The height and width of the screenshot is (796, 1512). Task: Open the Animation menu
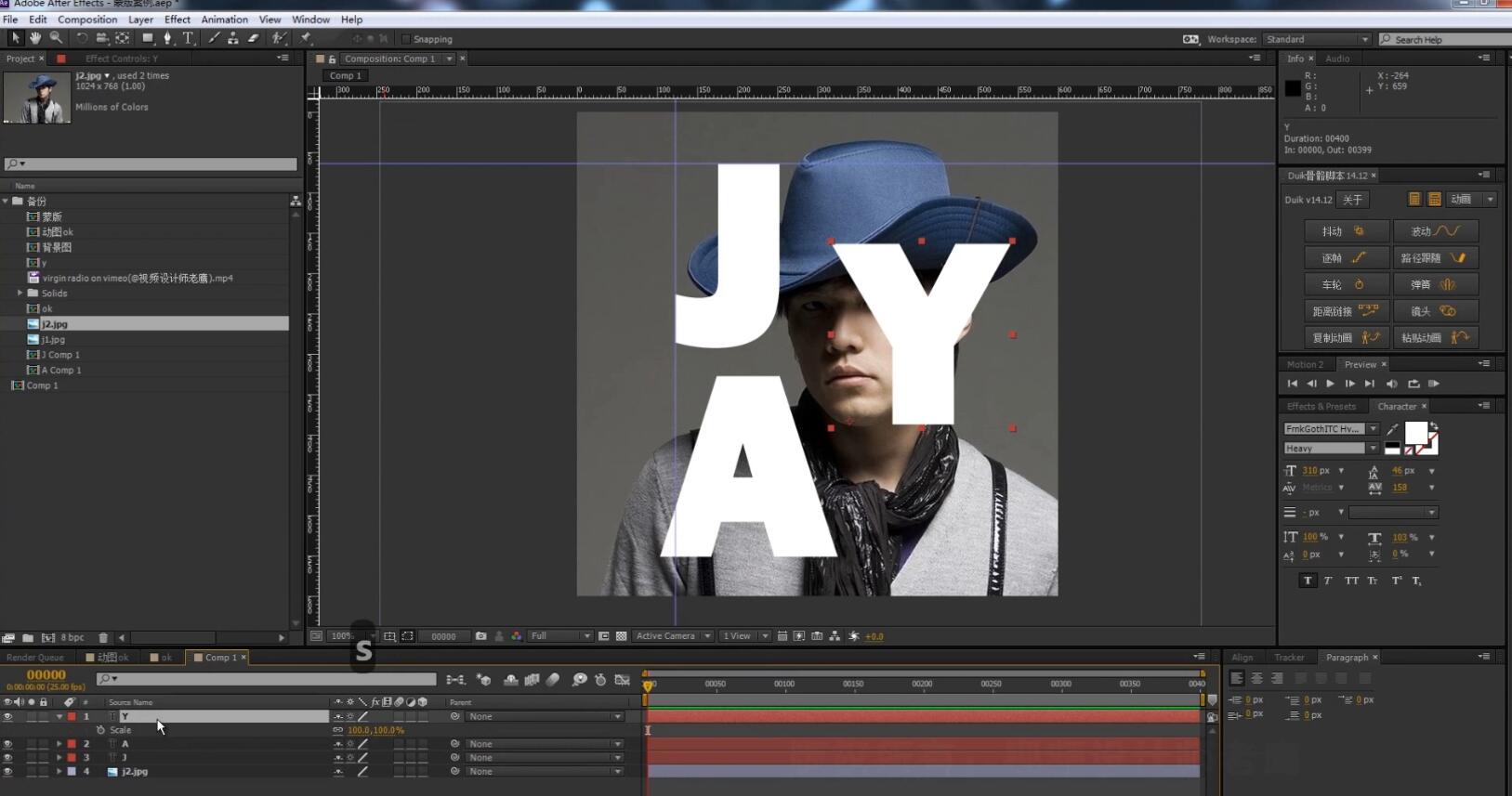tap(224, 20)
